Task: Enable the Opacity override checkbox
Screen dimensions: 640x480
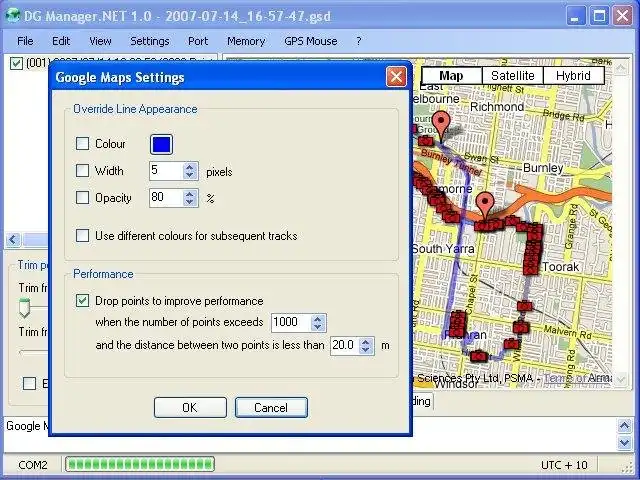Action: (82, 198)
